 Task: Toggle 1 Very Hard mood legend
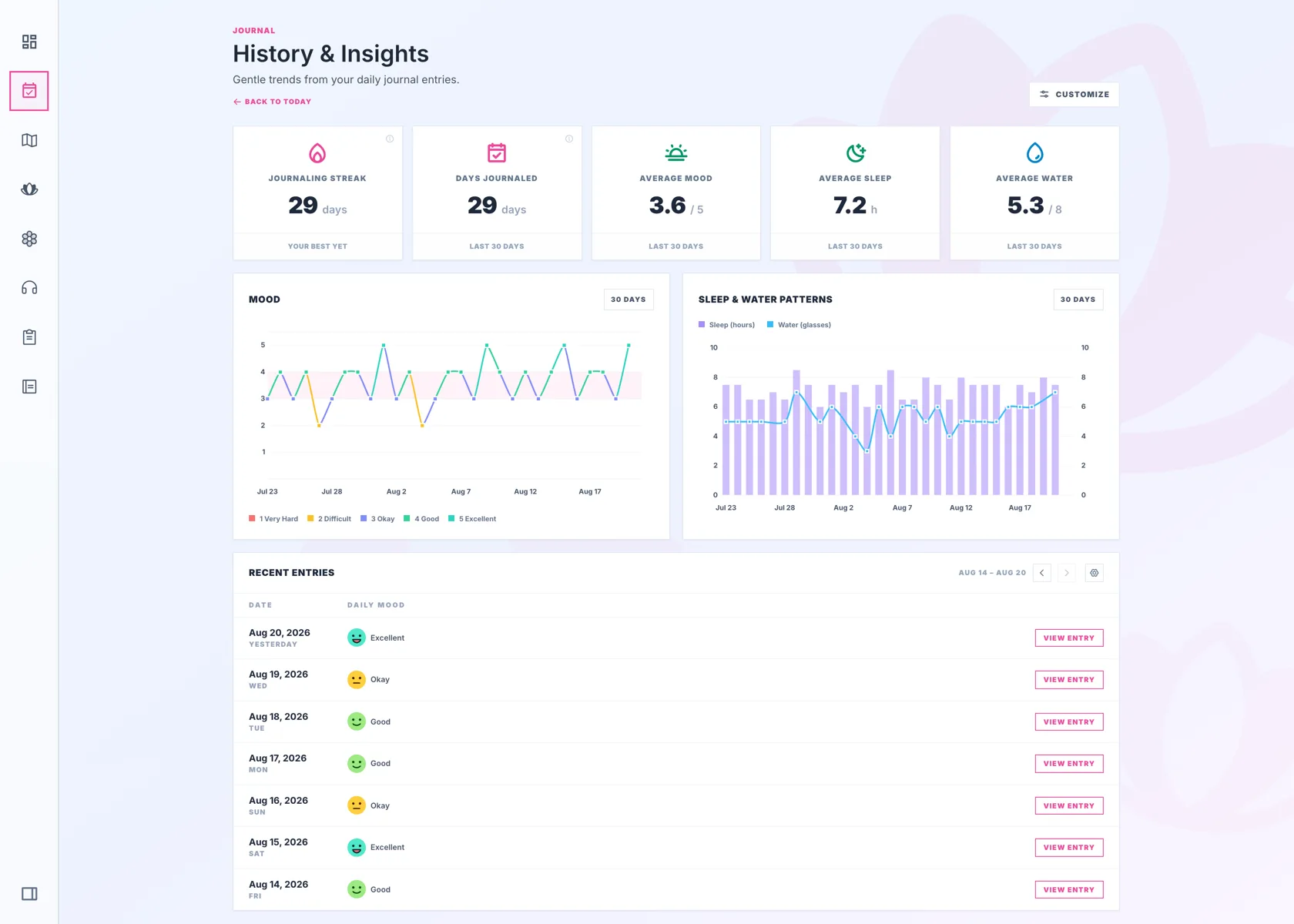(x=273, y=519)
